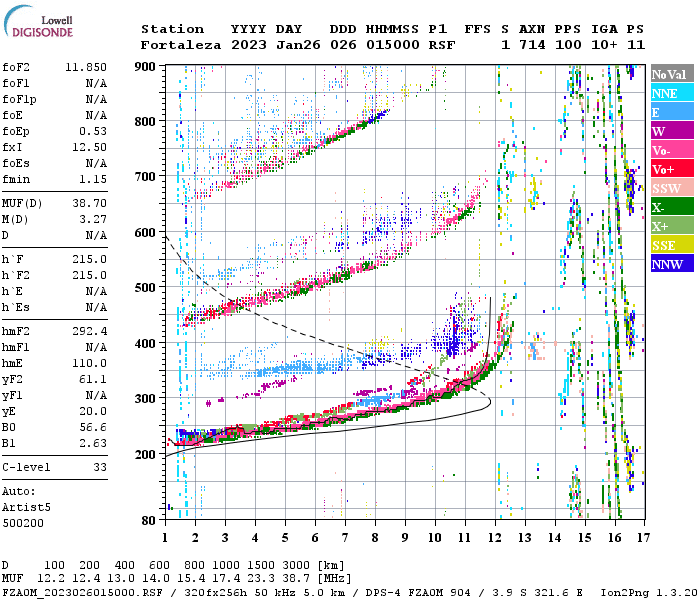Click the h`F2 value 215.0

[89, 275]
